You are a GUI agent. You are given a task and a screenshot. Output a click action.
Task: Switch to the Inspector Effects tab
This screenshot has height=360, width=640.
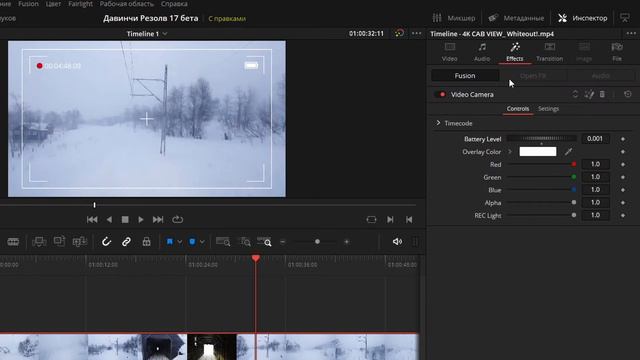tap(515, 52)
